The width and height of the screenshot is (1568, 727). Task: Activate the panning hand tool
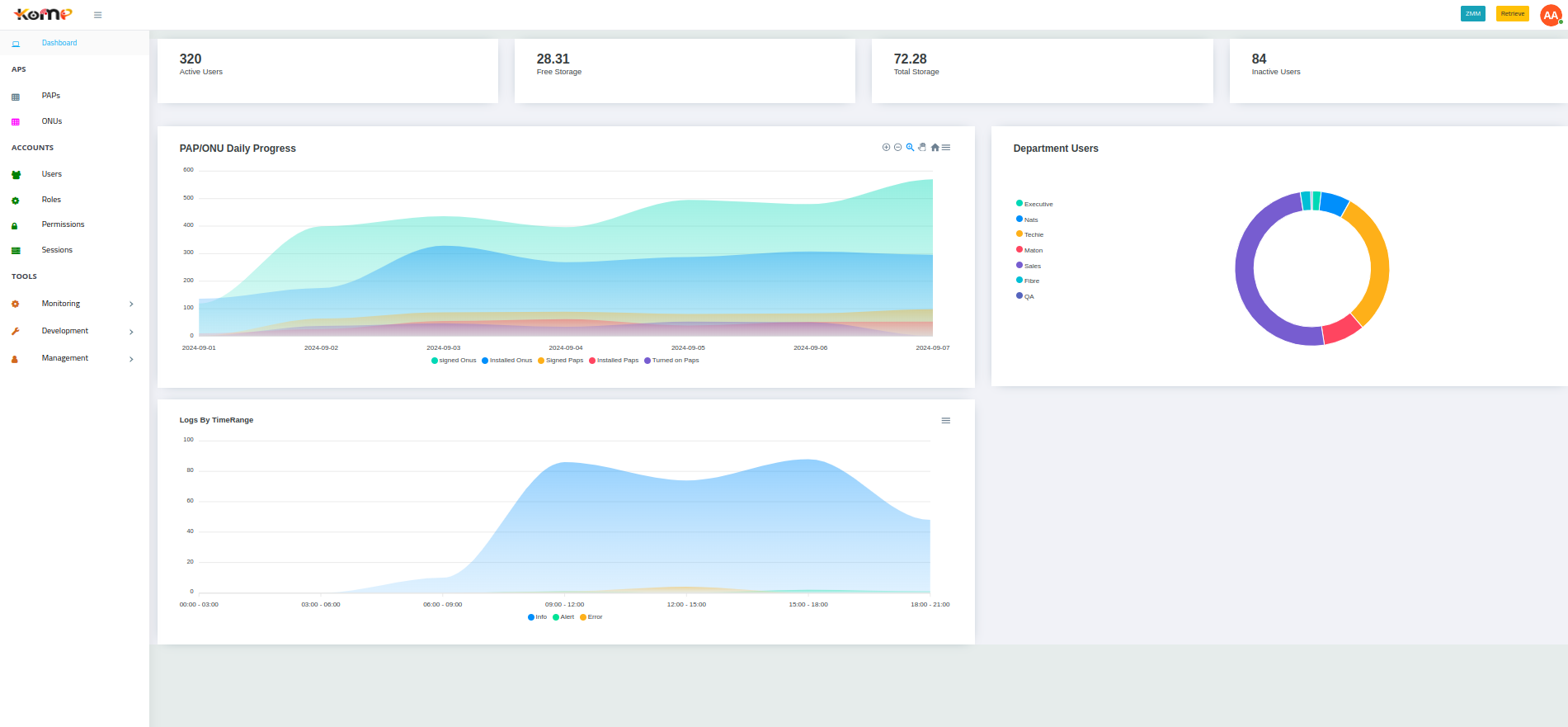tap(922, 148)
